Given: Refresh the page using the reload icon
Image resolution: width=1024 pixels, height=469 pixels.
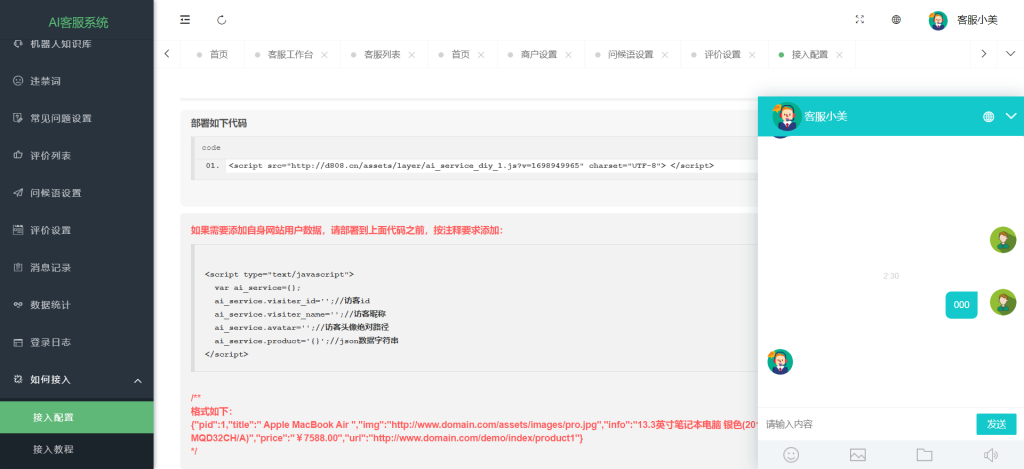Looking at the screenshot, I should pos(221,20).
